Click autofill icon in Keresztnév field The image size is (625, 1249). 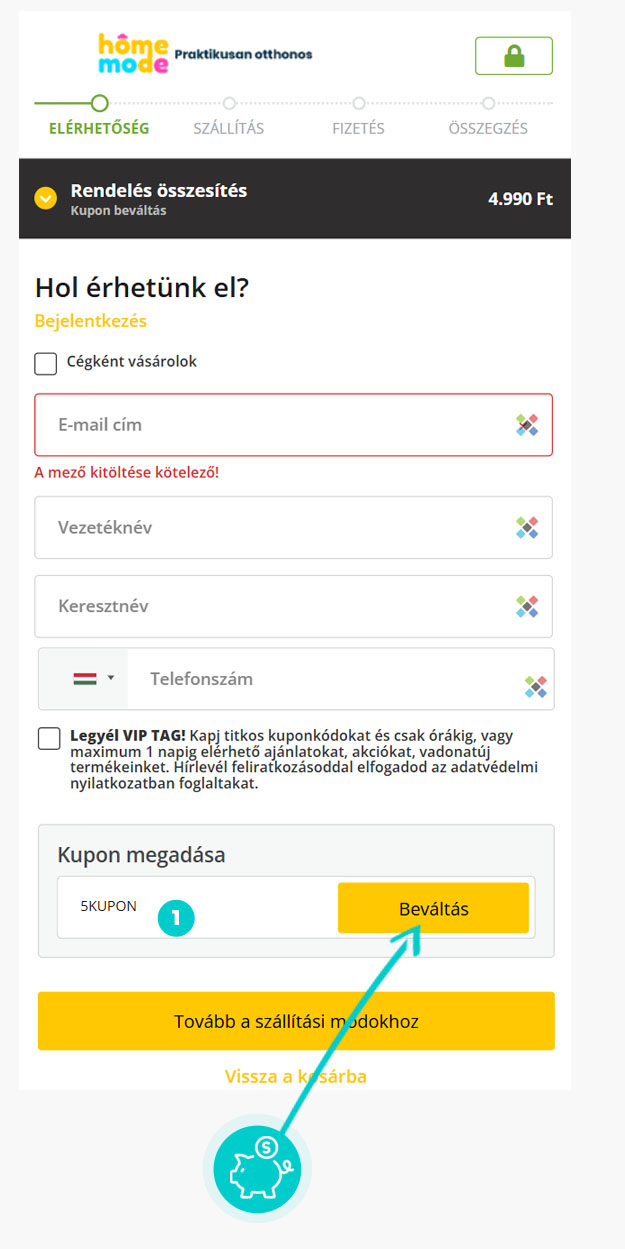[527, 606]
